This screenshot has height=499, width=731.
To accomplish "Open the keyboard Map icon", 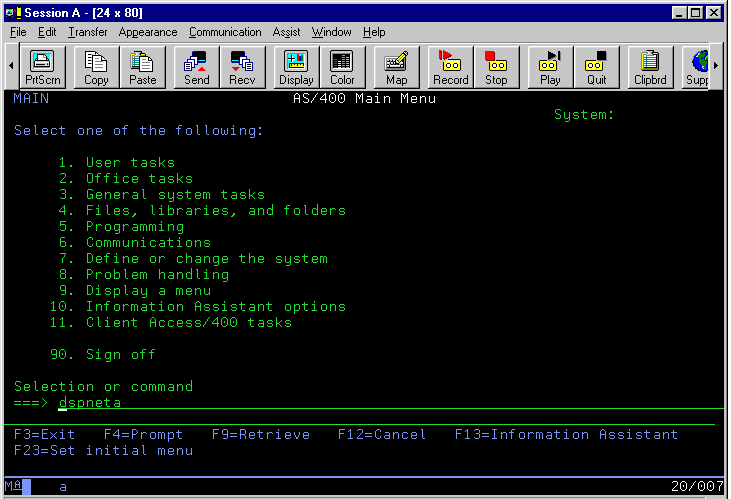I will (x=397, y=67).
